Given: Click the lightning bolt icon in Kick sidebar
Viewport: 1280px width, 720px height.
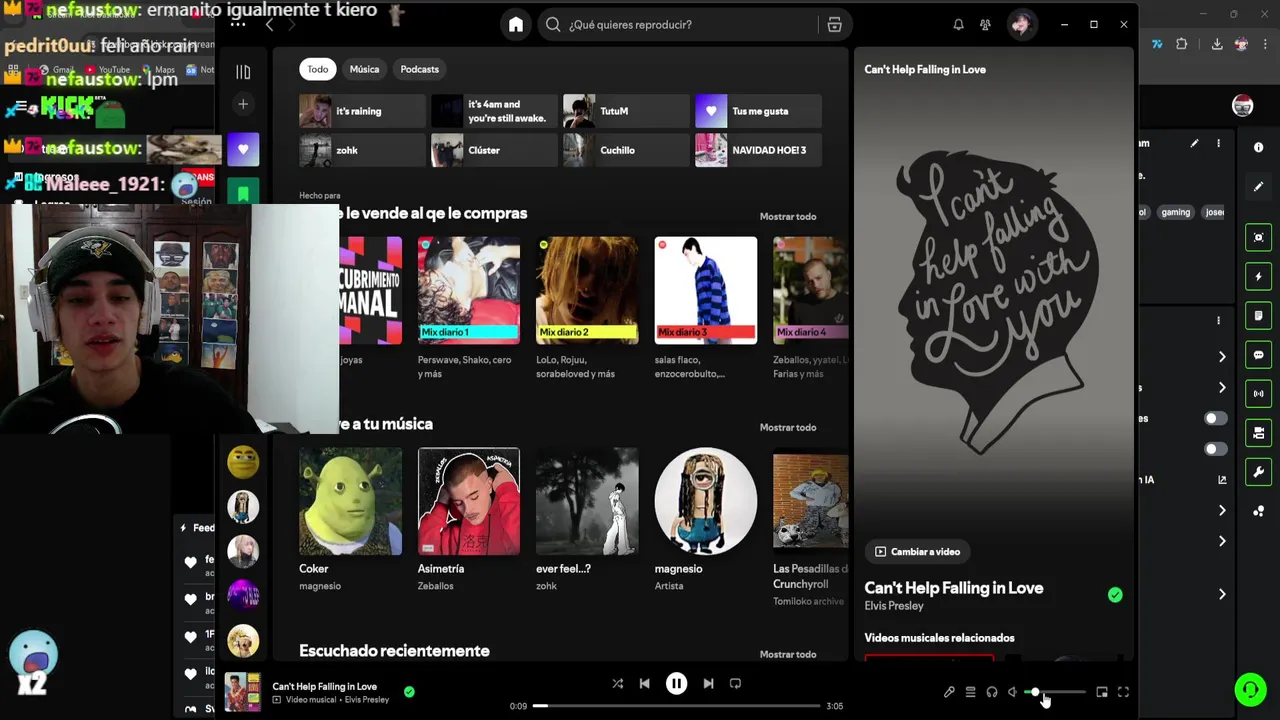Looking at the screenshot, I should (x=1258, y=277).
